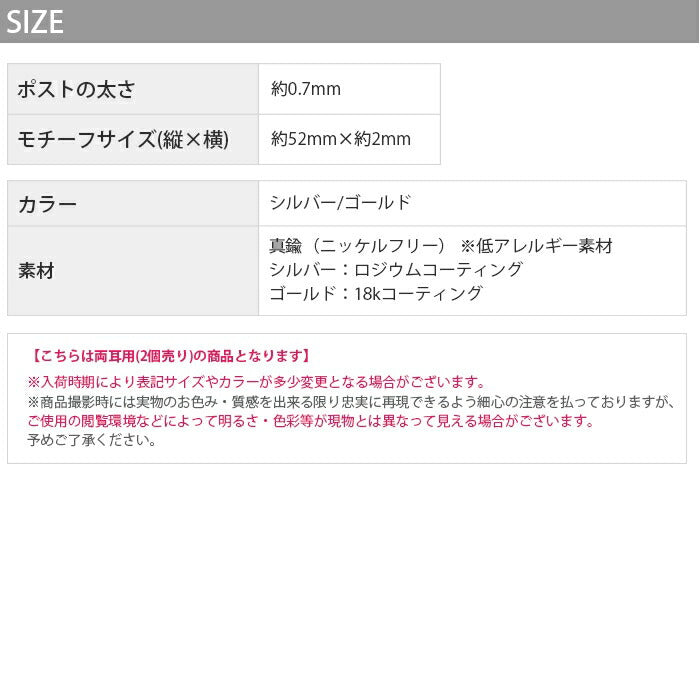The width and height of the screenshot is (700, 700).
Task: Click the 予めご了承ください text
Action: coord(92,440)
